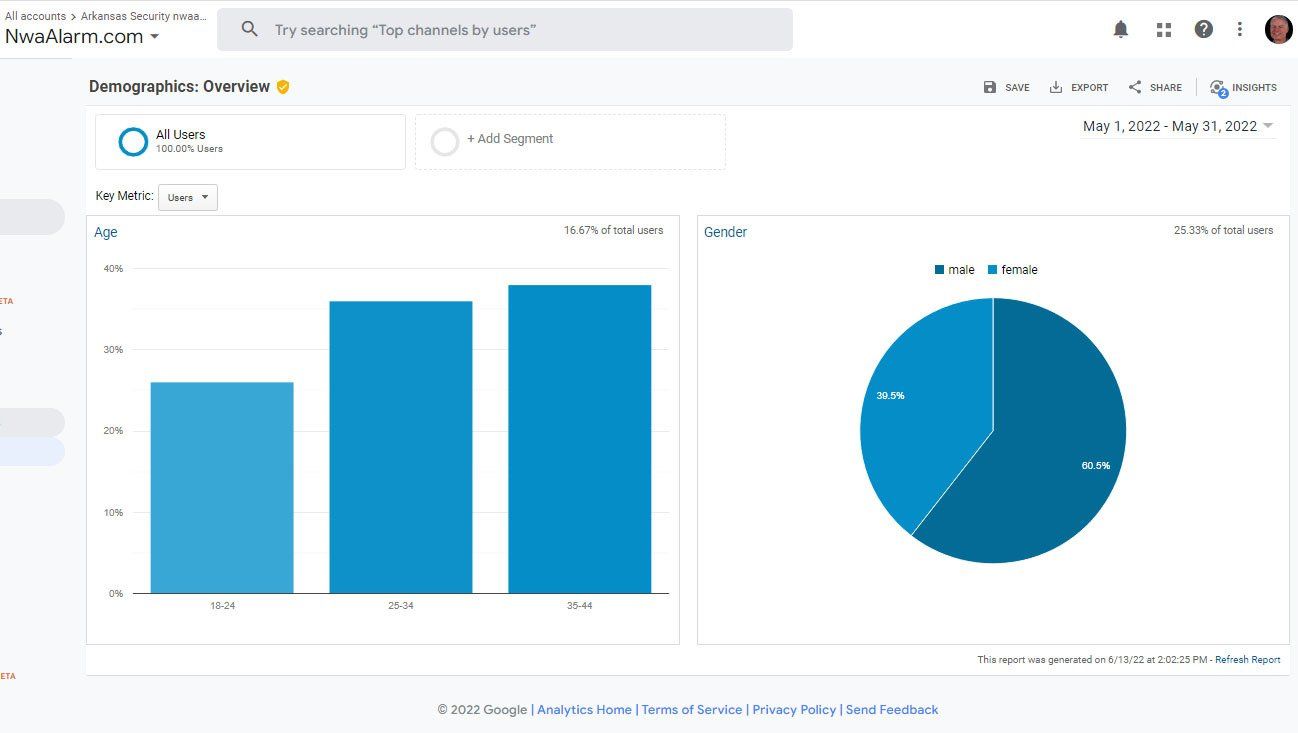Viewport: 1298px width, 733px height.
Task: Export the Demographics report
Action: [x=1078, y=87]
